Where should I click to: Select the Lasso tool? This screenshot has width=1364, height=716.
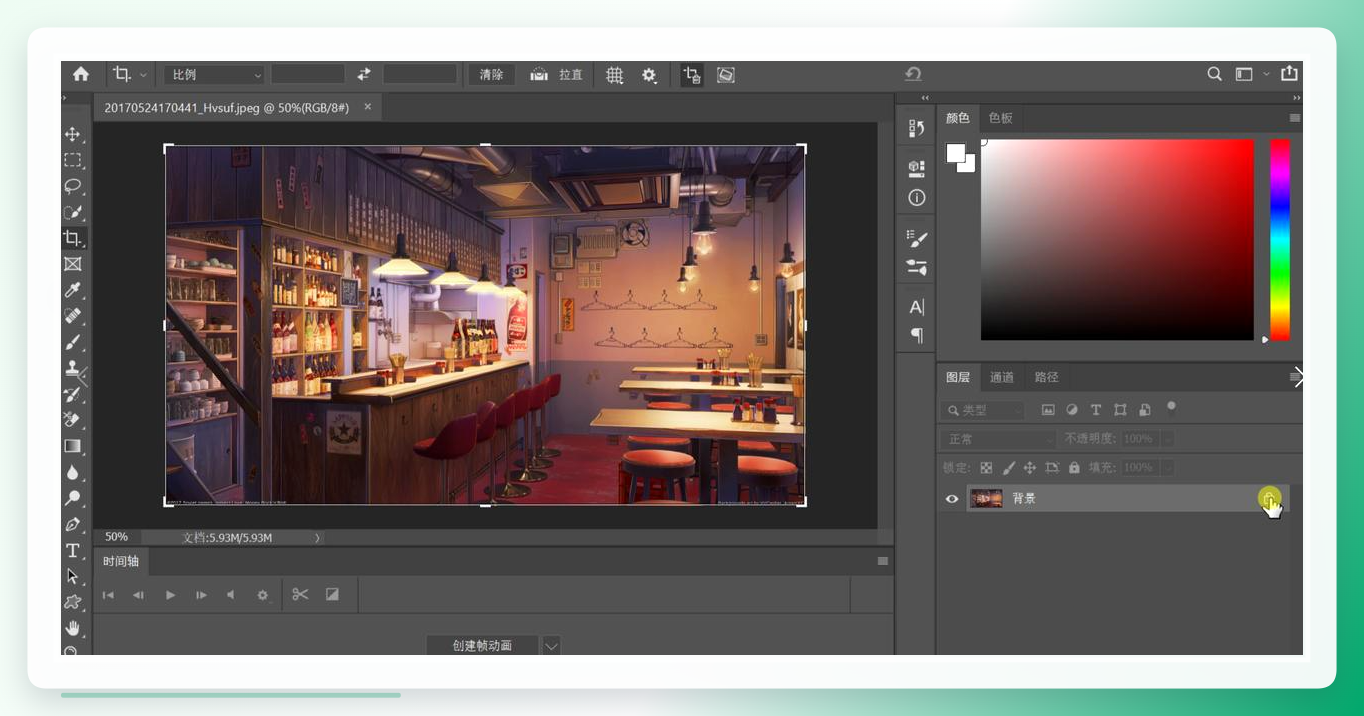pos(73,186)
